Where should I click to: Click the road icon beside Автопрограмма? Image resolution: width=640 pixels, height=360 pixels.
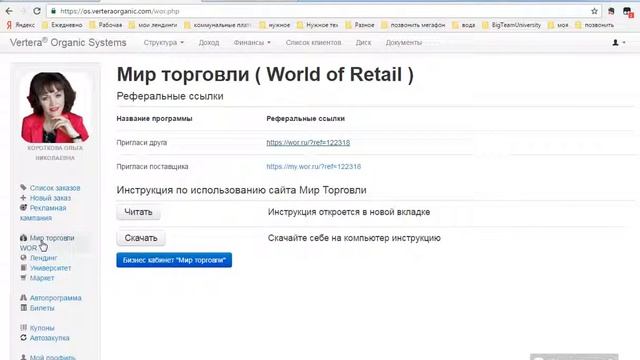[23, 298]
